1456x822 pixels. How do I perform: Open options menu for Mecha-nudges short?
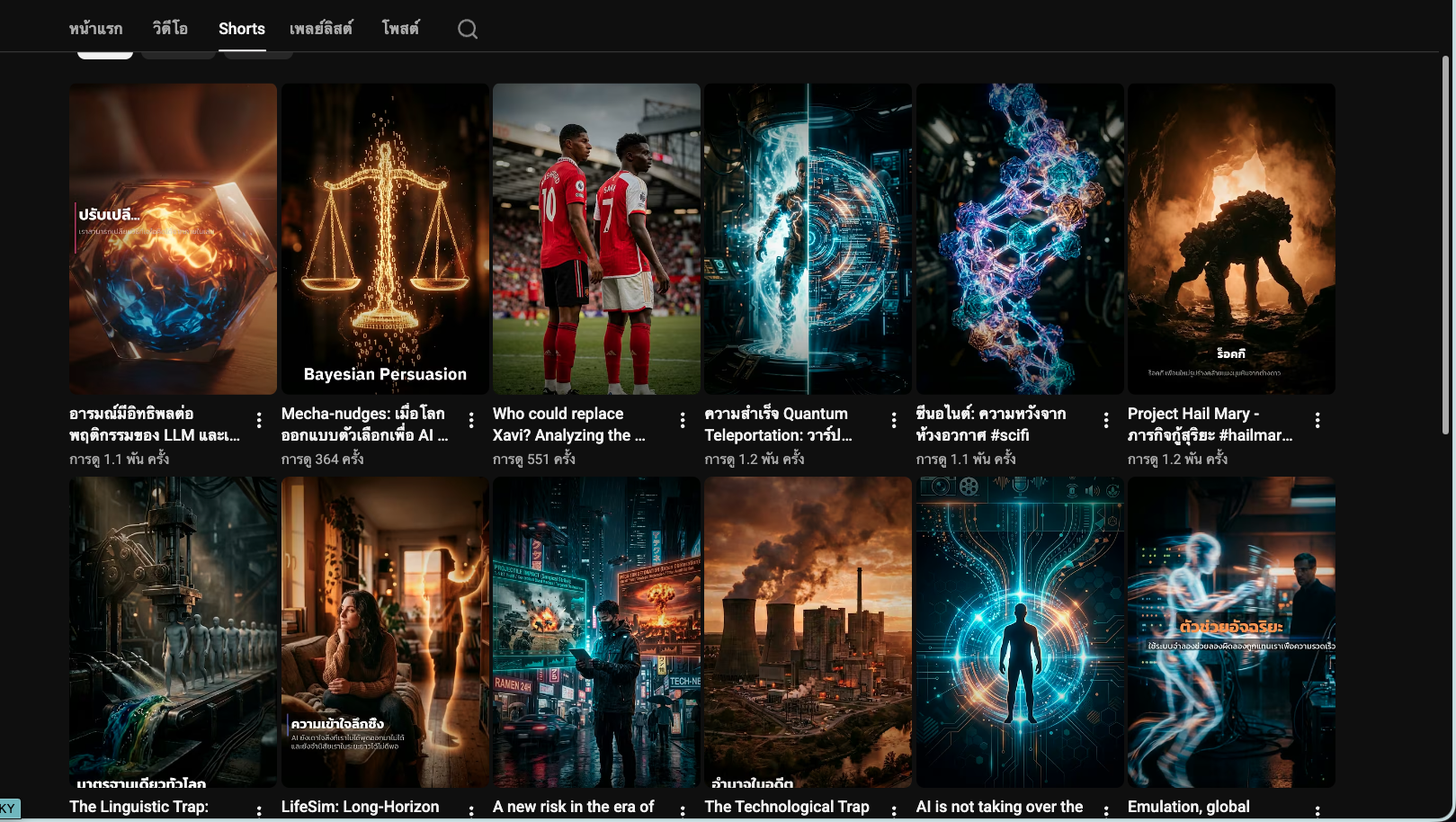pyautogui.click(x=471, y=420)
